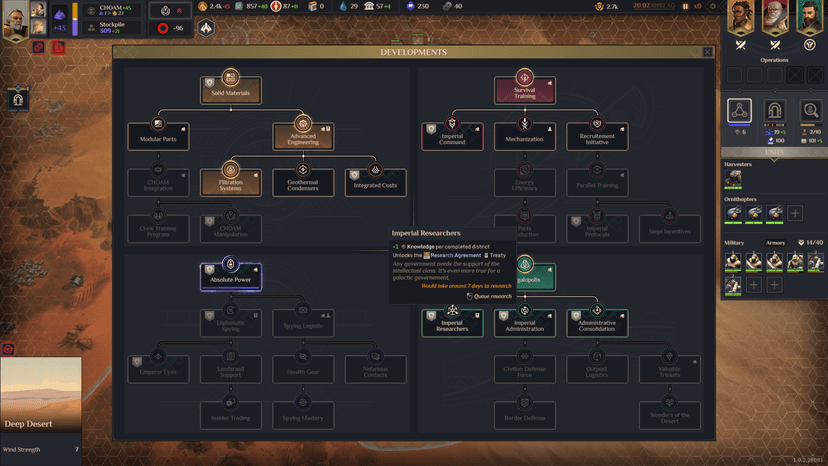Click the water resource counter showing 29
Screen dimensions: 828x466
pos(349,6)
